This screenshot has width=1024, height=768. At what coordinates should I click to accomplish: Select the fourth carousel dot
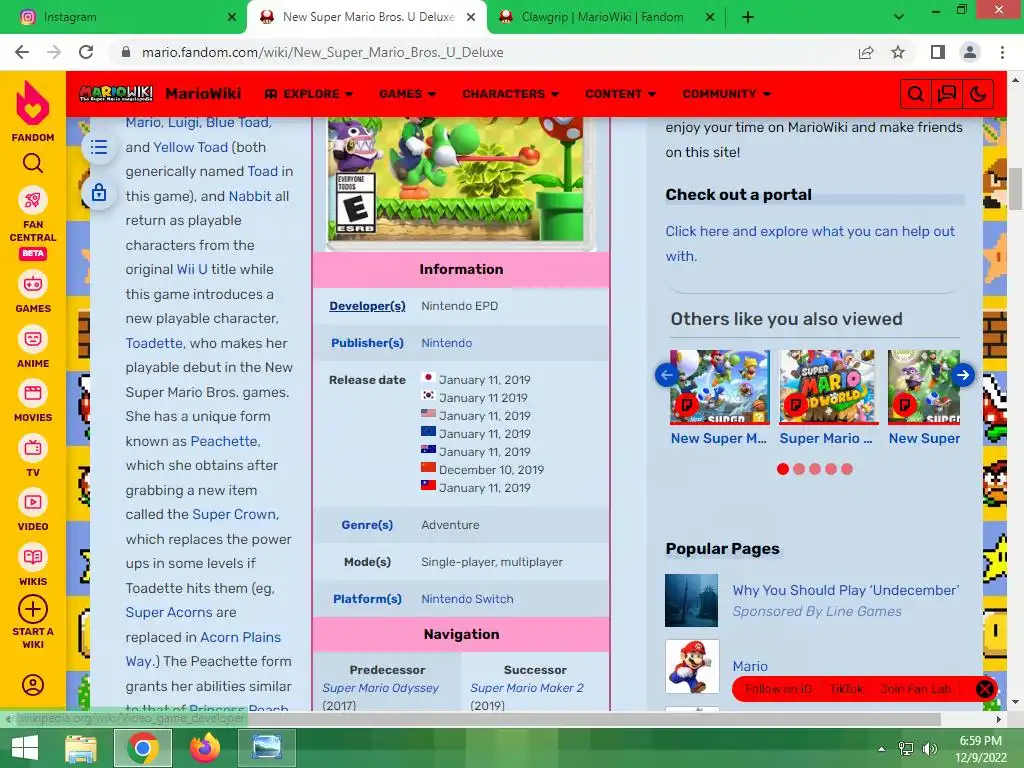click(831, 469)
